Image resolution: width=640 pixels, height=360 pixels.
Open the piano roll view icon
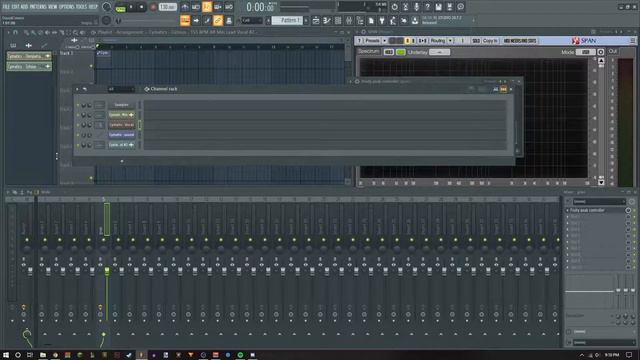pos(327,20)
